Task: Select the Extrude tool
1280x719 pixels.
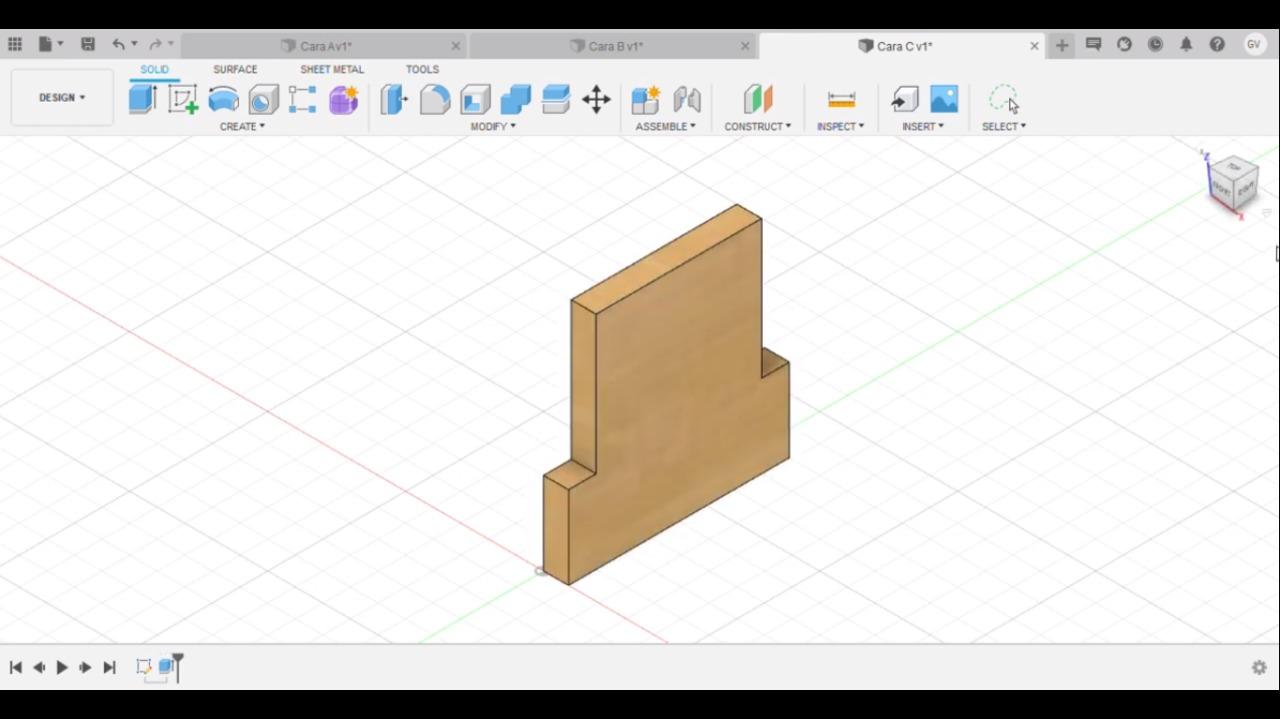Action: tap(143, 99)
